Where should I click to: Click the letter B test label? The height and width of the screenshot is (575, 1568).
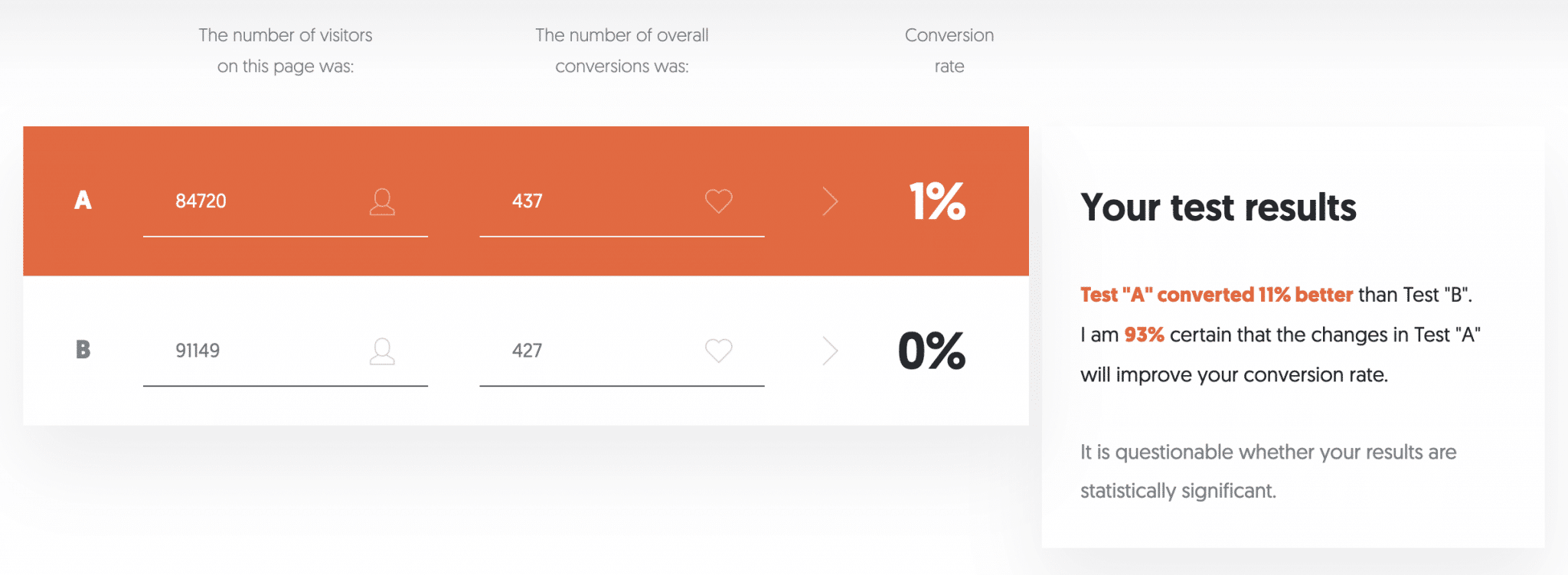83,350
